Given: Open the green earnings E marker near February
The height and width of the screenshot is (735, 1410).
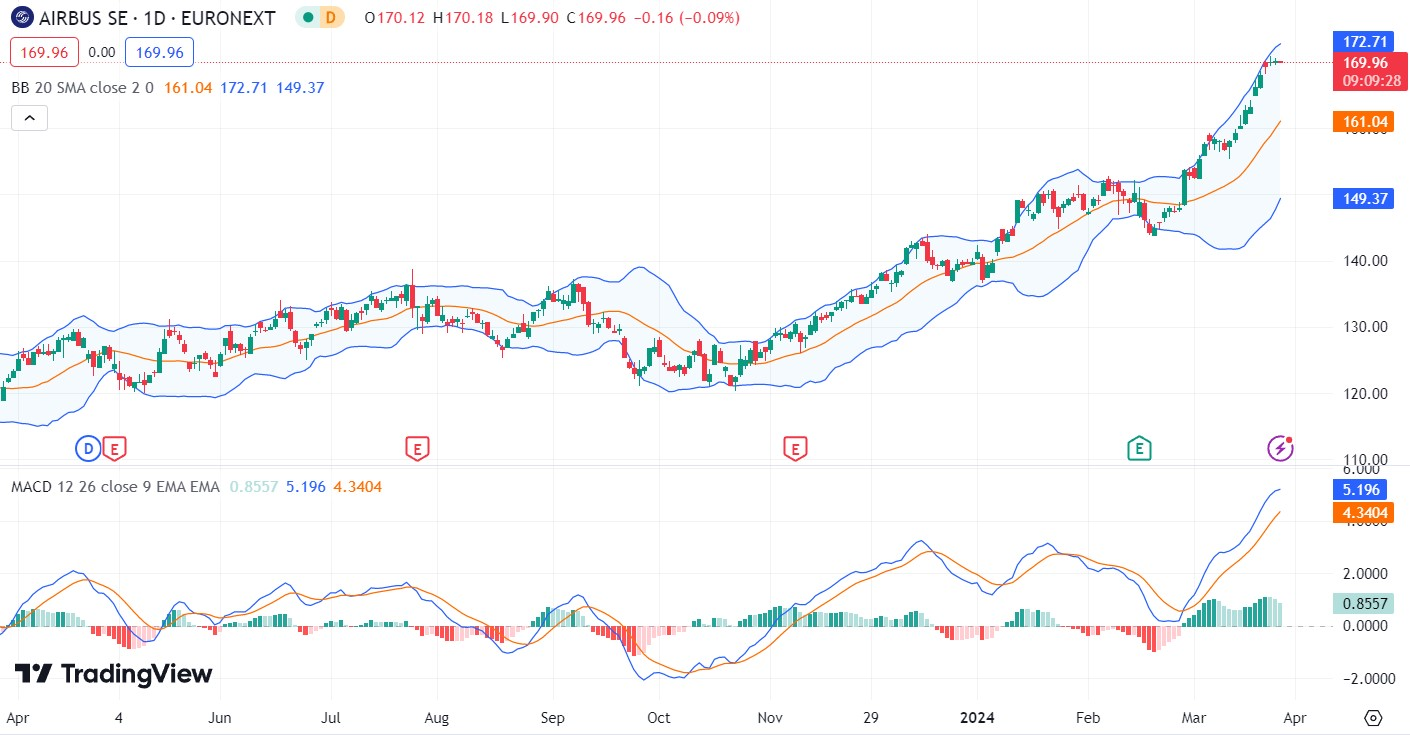Looking at the screenshot, I should pos(1138,449).
